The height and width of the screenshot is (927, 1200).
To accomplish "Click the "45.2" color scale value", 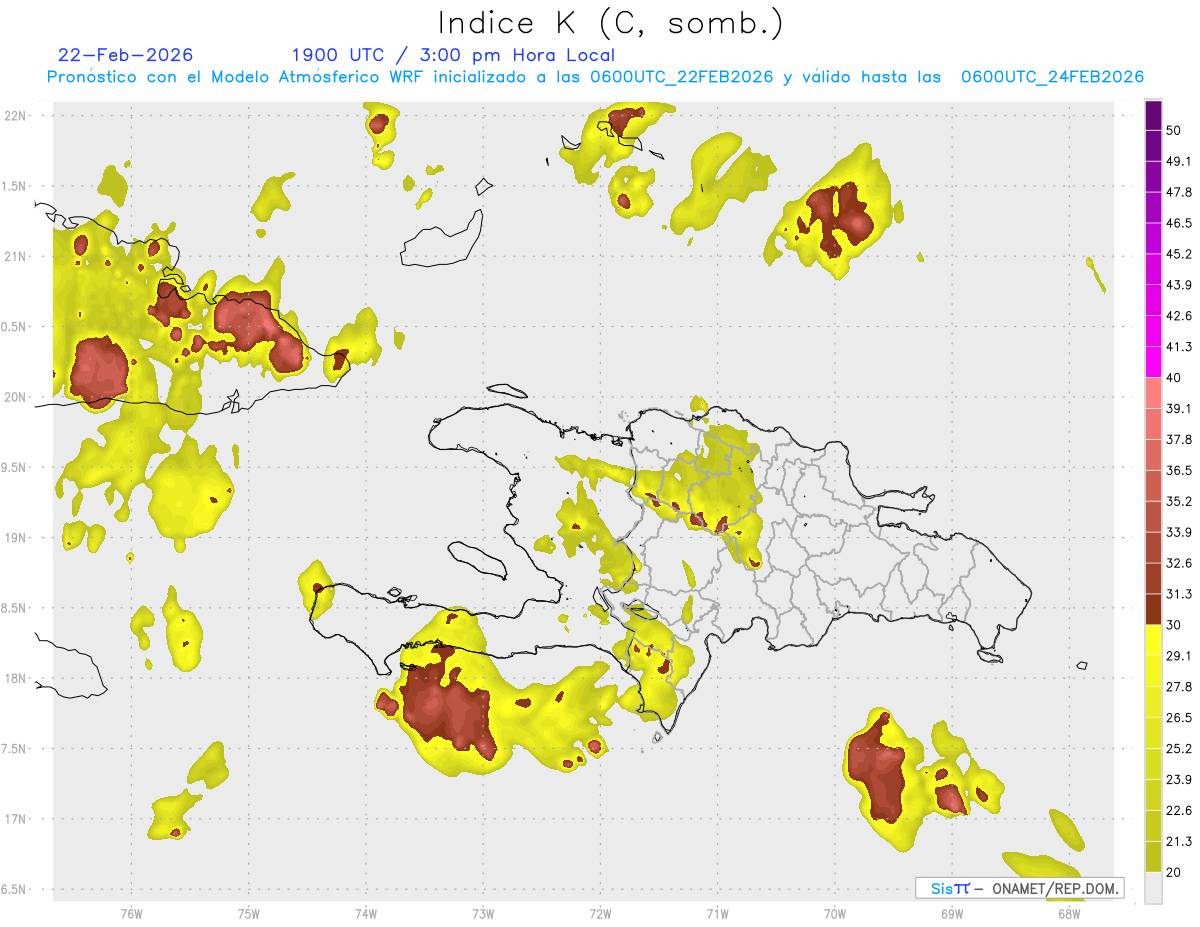I will click(1179, 255).
